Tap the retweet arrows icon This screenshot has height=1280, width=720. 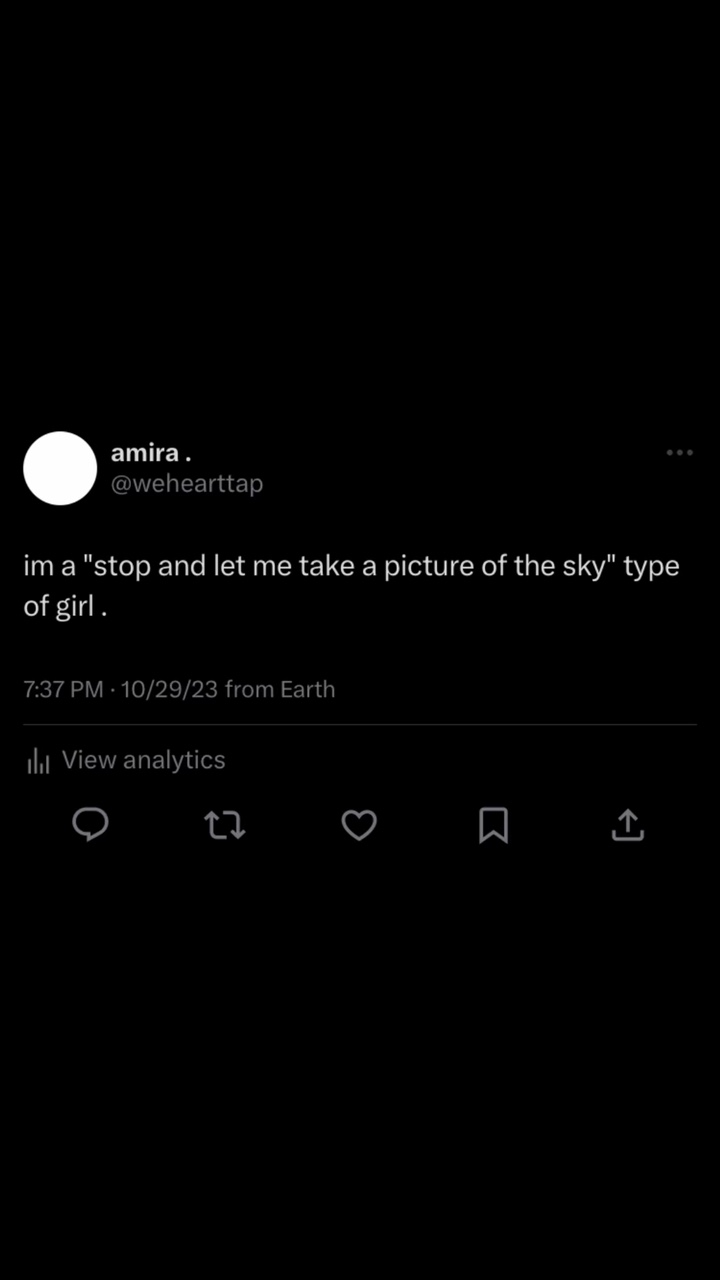coord(225,825)
